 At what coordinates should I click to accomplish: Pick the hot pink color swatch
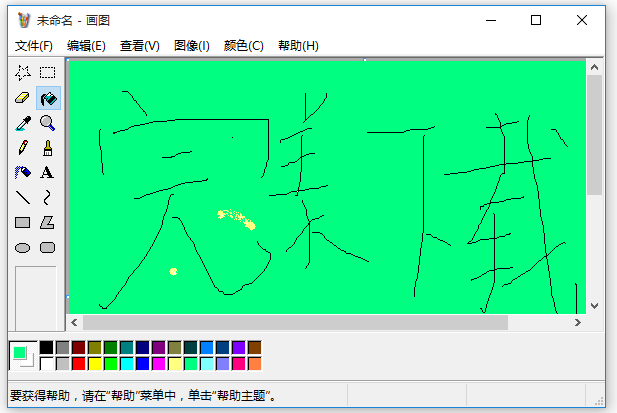pos(239,364)
